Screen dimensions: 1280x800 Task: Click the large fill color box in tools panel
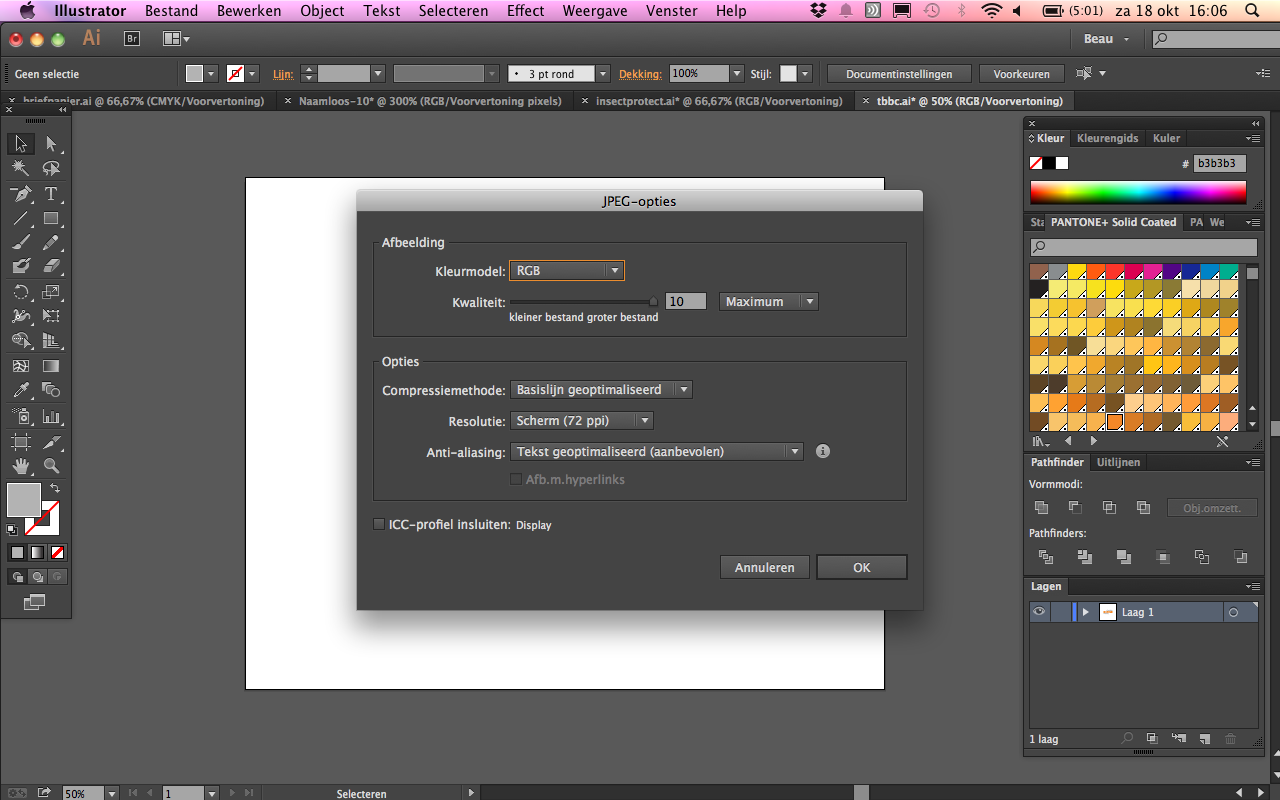[24, 500]
